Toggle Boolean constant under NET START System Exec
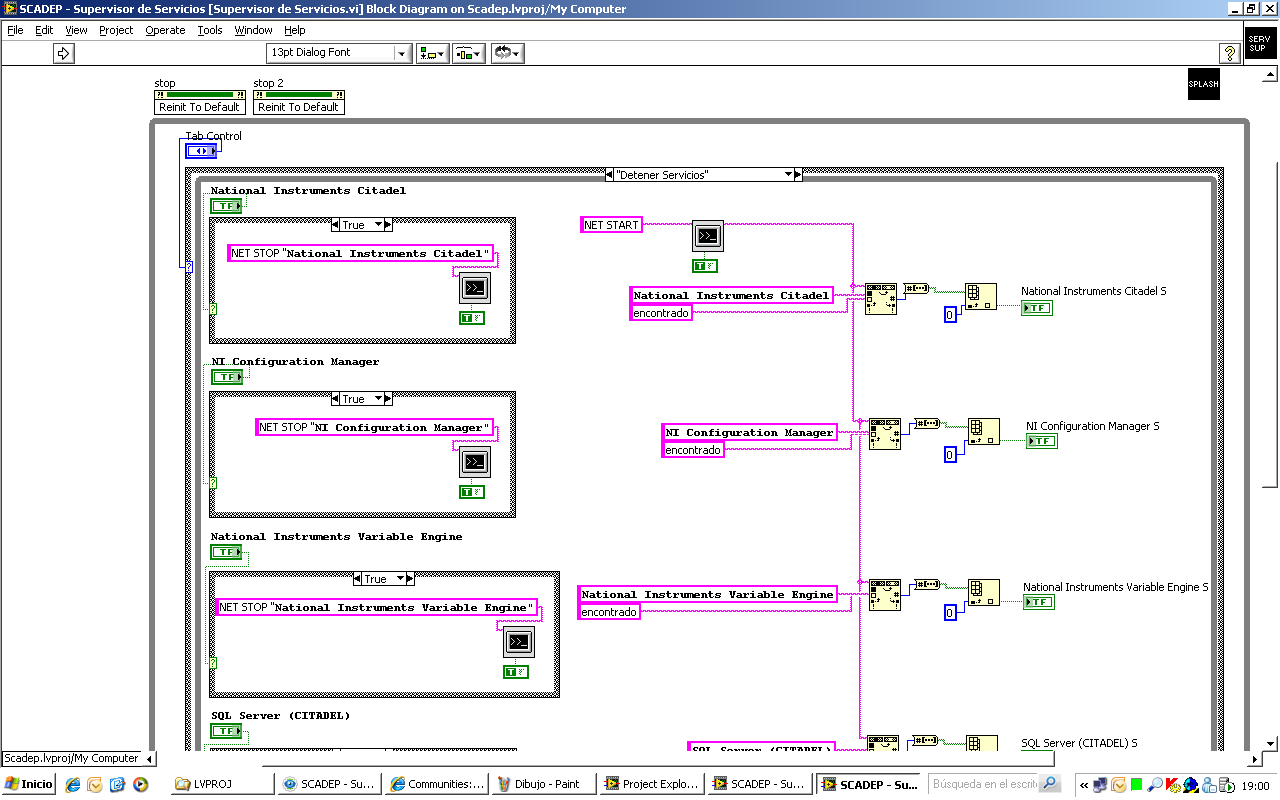 (705, 266)
